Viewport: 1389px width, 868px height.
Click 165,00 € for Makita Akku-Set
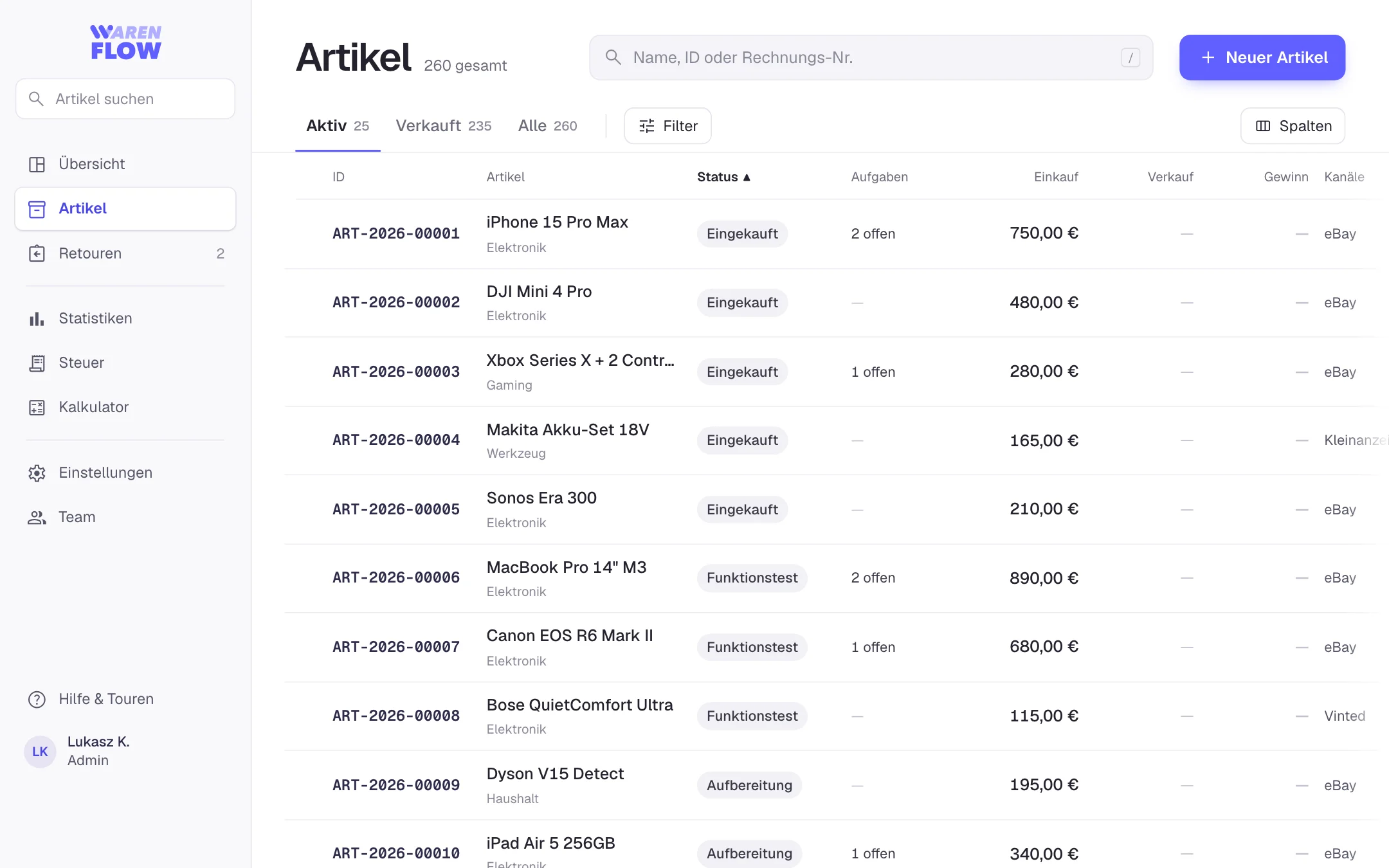pos(1044,440)
